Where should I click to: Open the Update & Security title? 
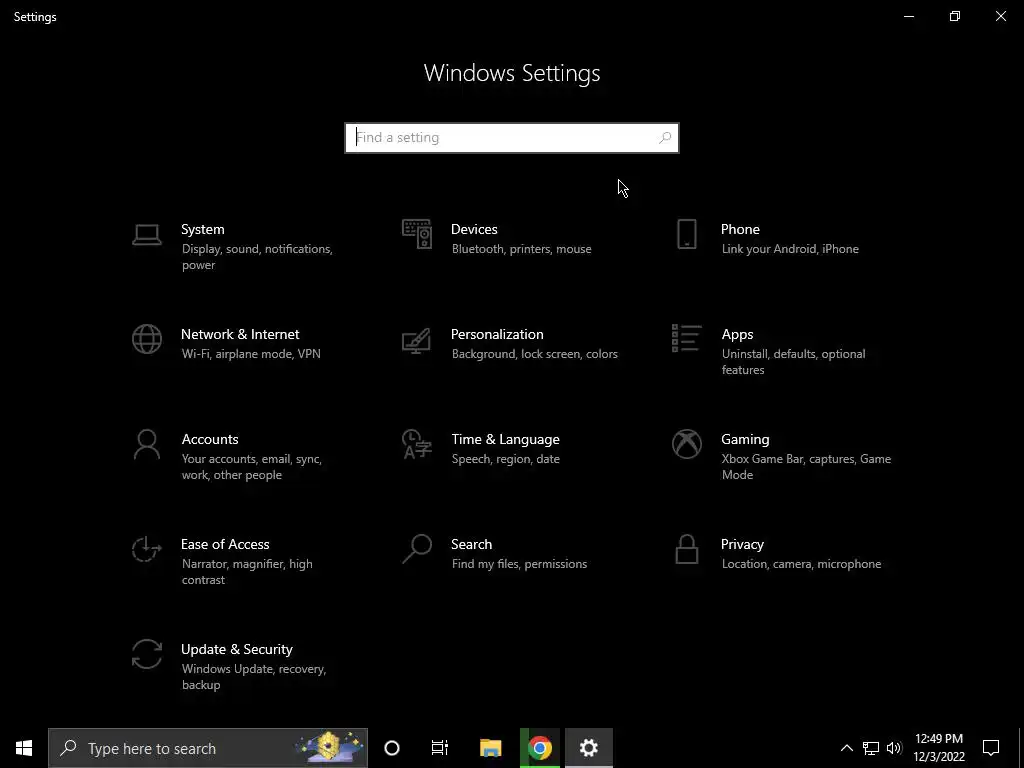click(x=236, y=650)
